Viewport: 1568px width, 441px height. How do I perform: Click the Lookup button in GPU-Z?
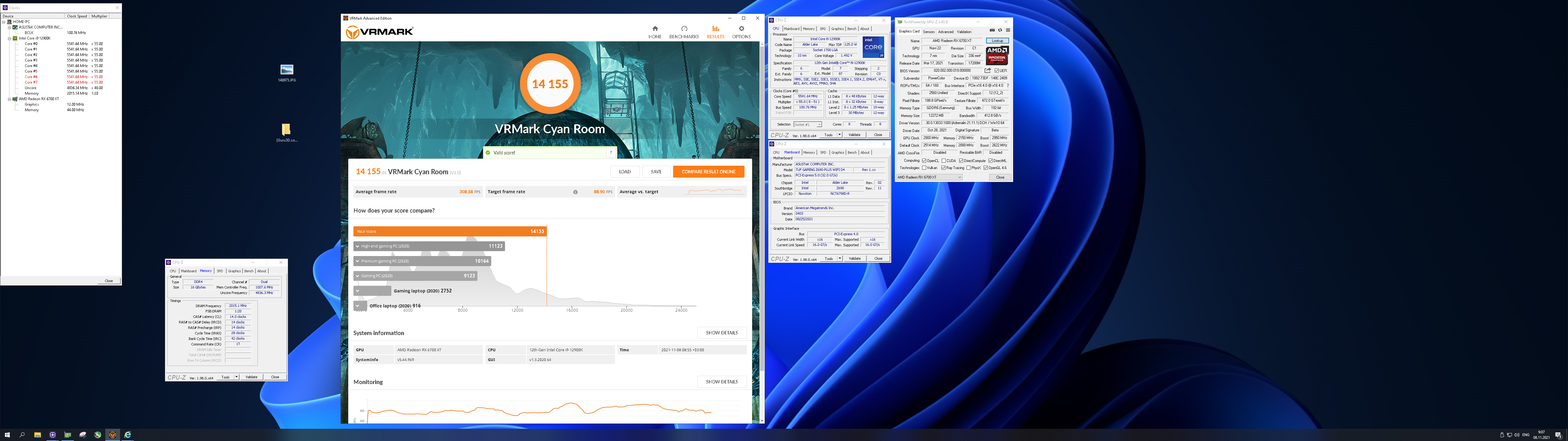[x=998, y=41]
